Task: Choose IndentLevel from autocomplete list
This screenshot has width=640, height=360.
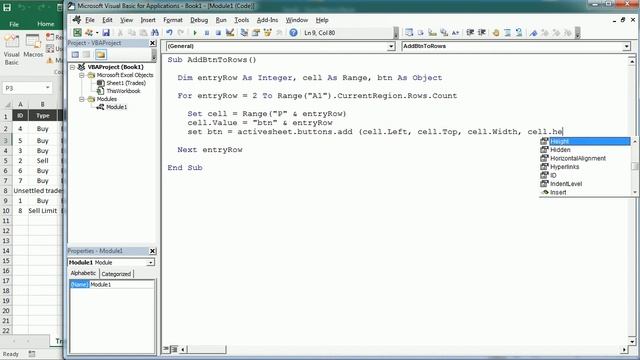Action: pyautogui.click(x=585, y=184)
